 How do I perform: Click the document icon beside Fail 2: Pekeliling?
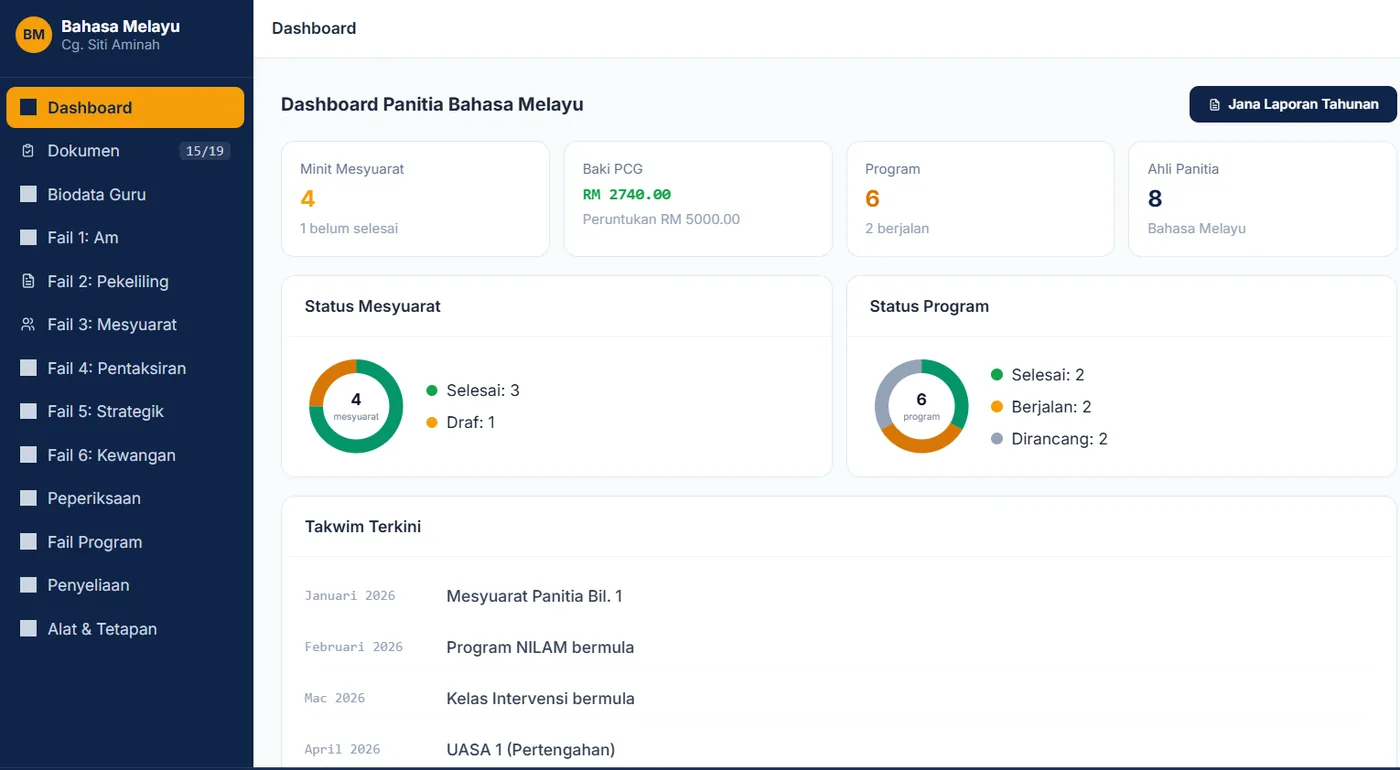pyautogui.click(x=28, y=281)
